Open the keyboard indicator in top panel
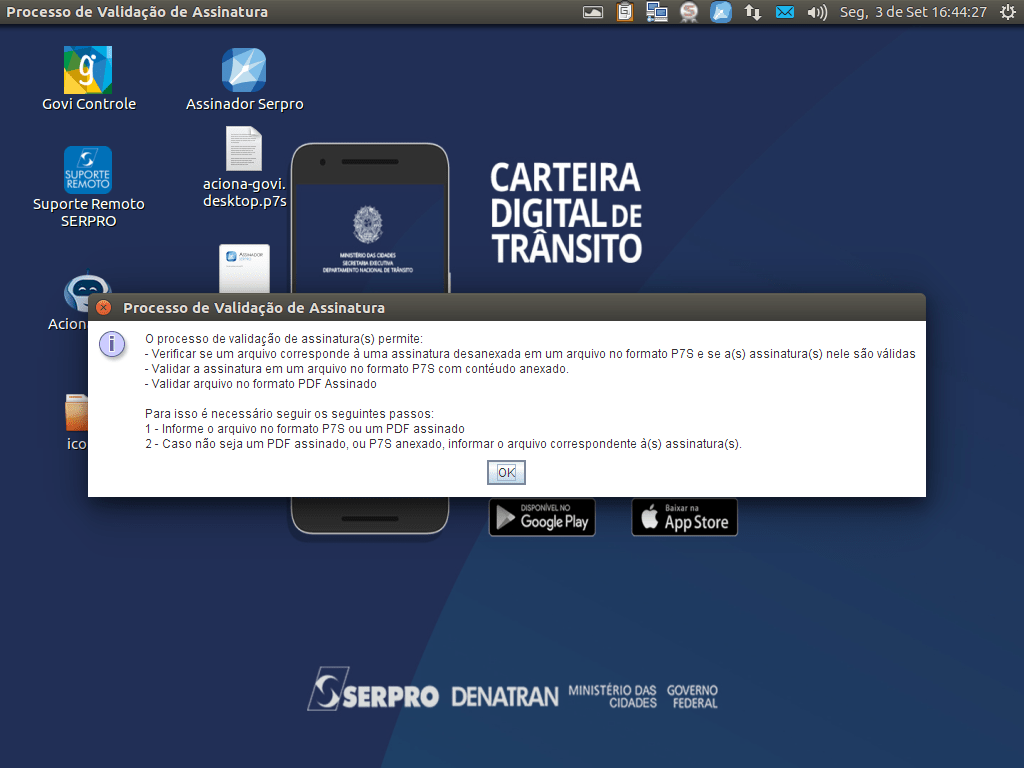The height and width of the screenshot is (768, 1024). [x=593, y=12]
